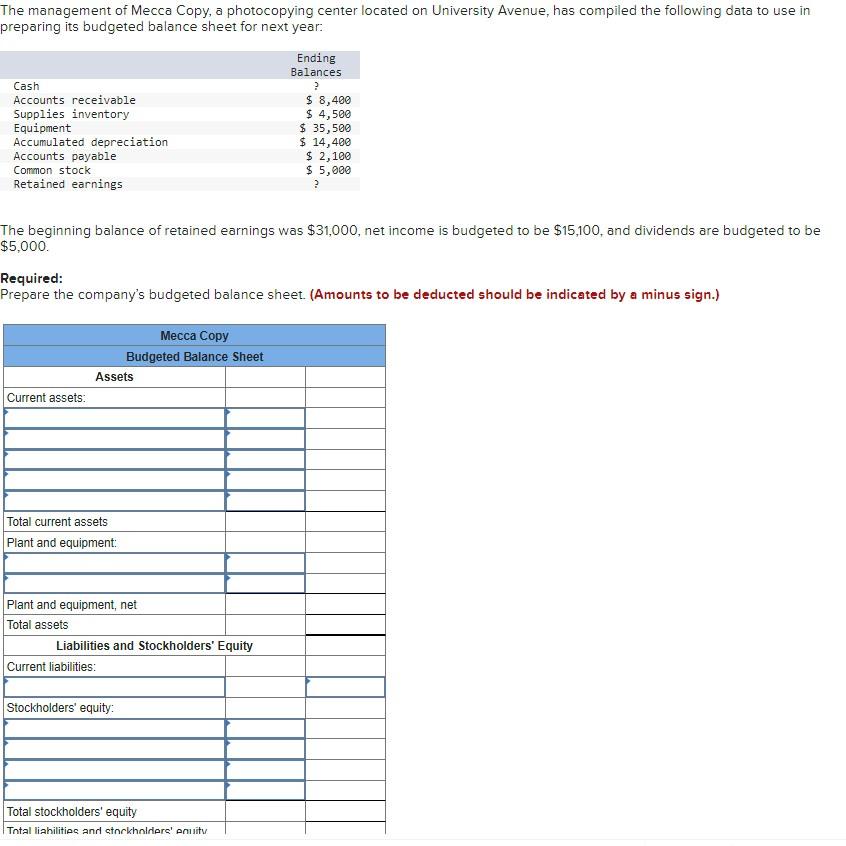Click amount field of first Stockholders' equity row

point(265,728)
